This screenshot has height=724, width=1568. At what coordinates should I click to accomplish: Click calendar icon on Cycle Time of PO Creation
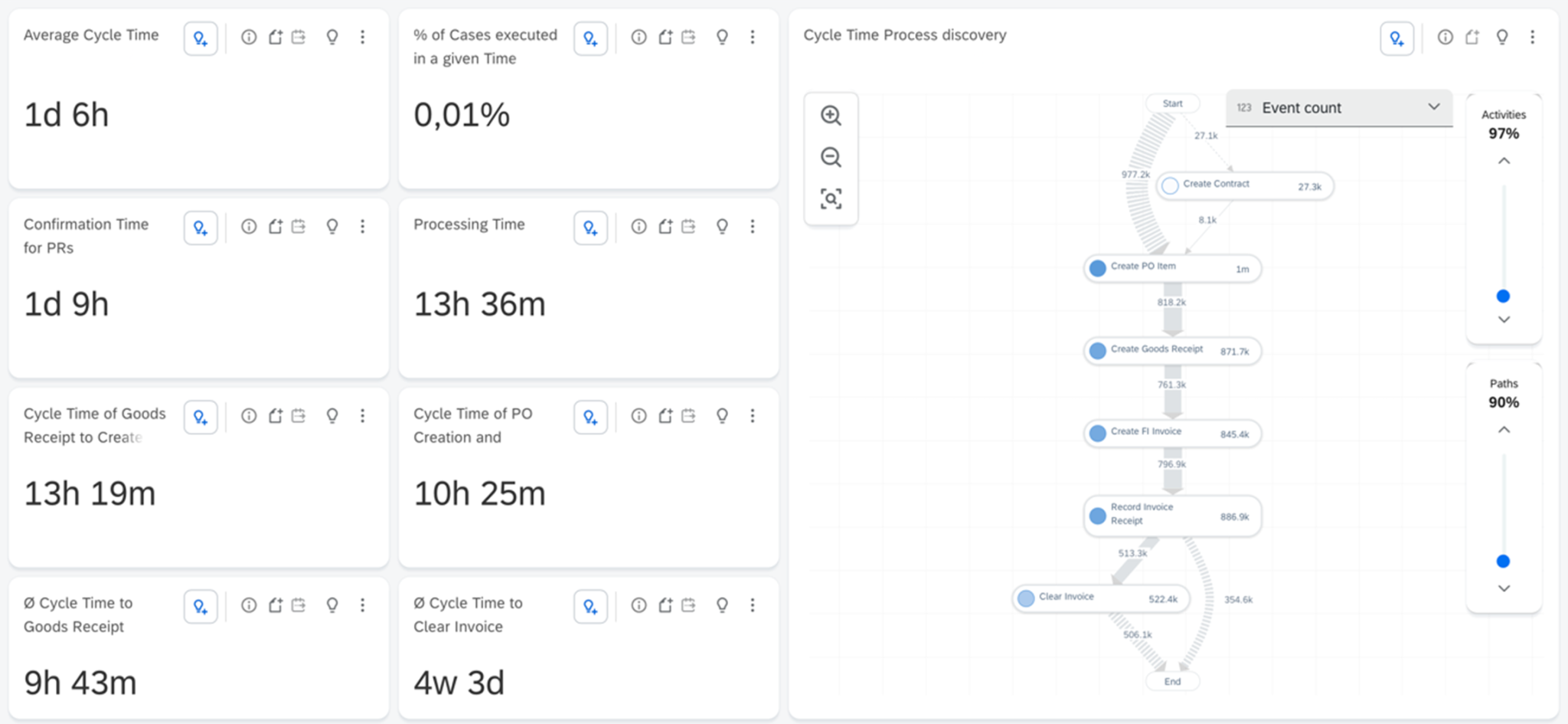[x=689, y=415]
